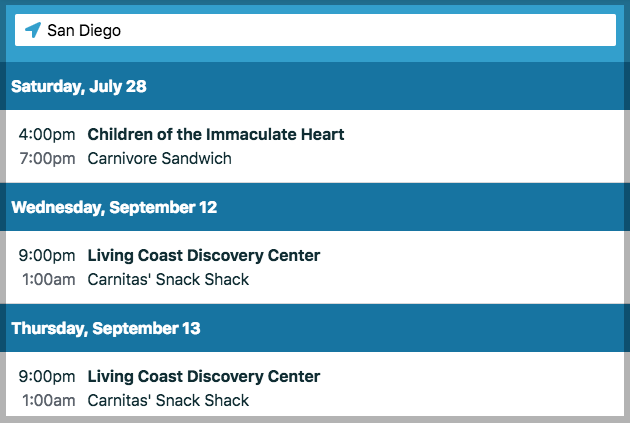Image resolution: width=630 pixels, height=423 pixels.
Task: Open Wednesday's Living Coast Discovery Center event
Action: (204, 255)
